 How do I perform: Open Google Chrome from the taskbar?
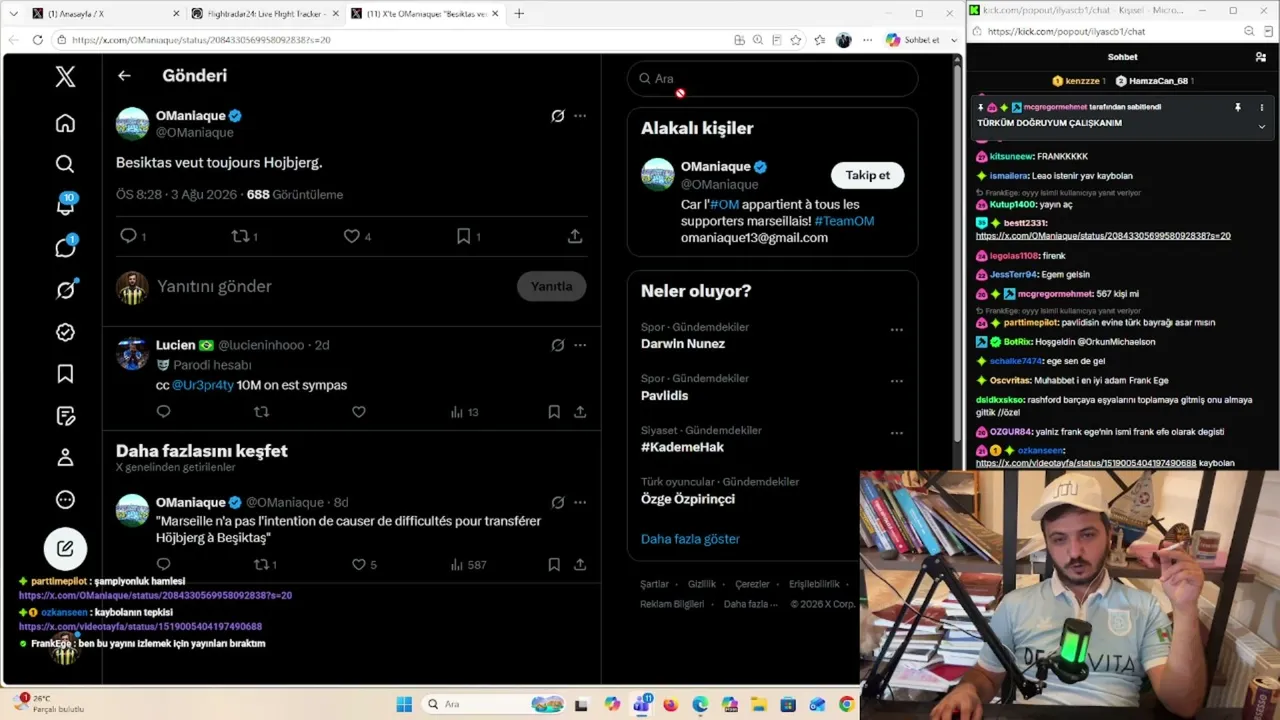click(847, 704)
